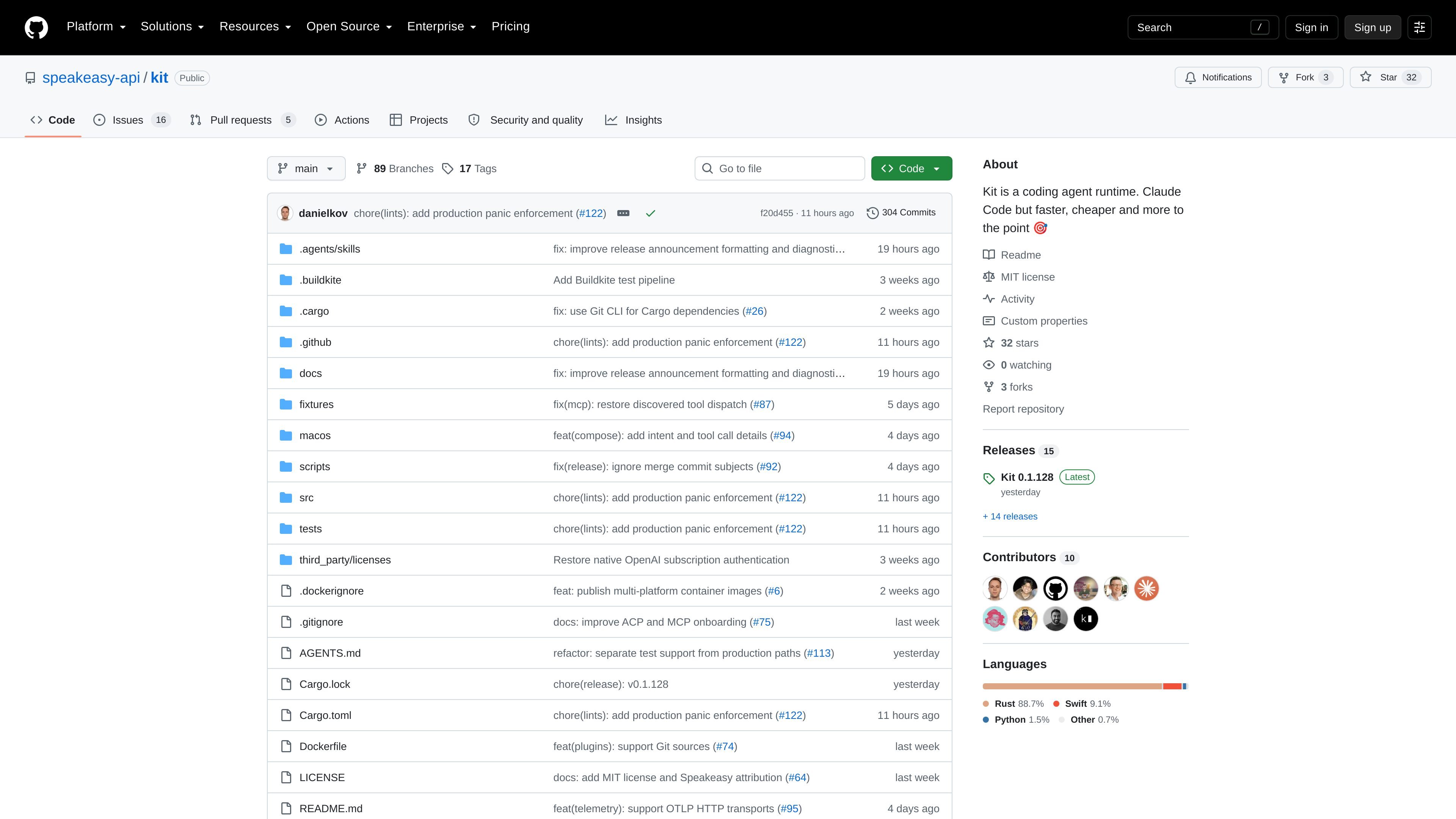
Task: Open the Projects tab
Action: (419, 120)
